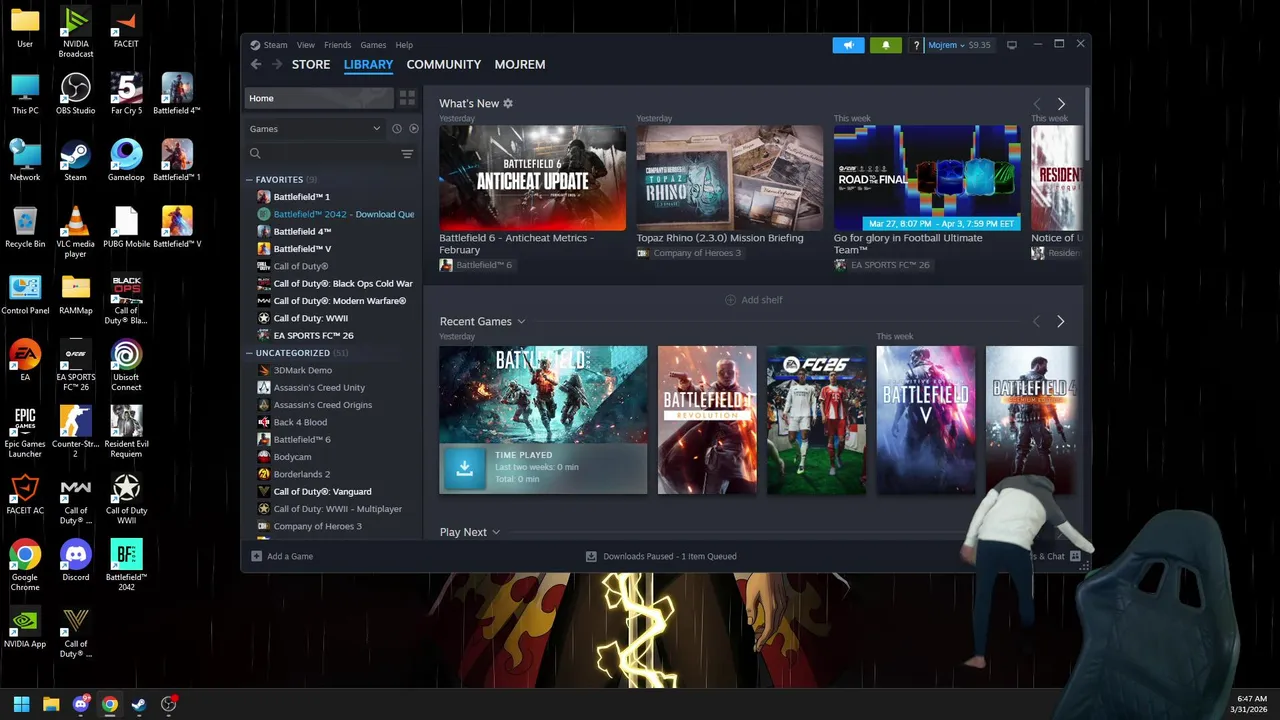Click the recent activity clock filter icon
This screenshot has width=1280, height=720.
point(396,129)
